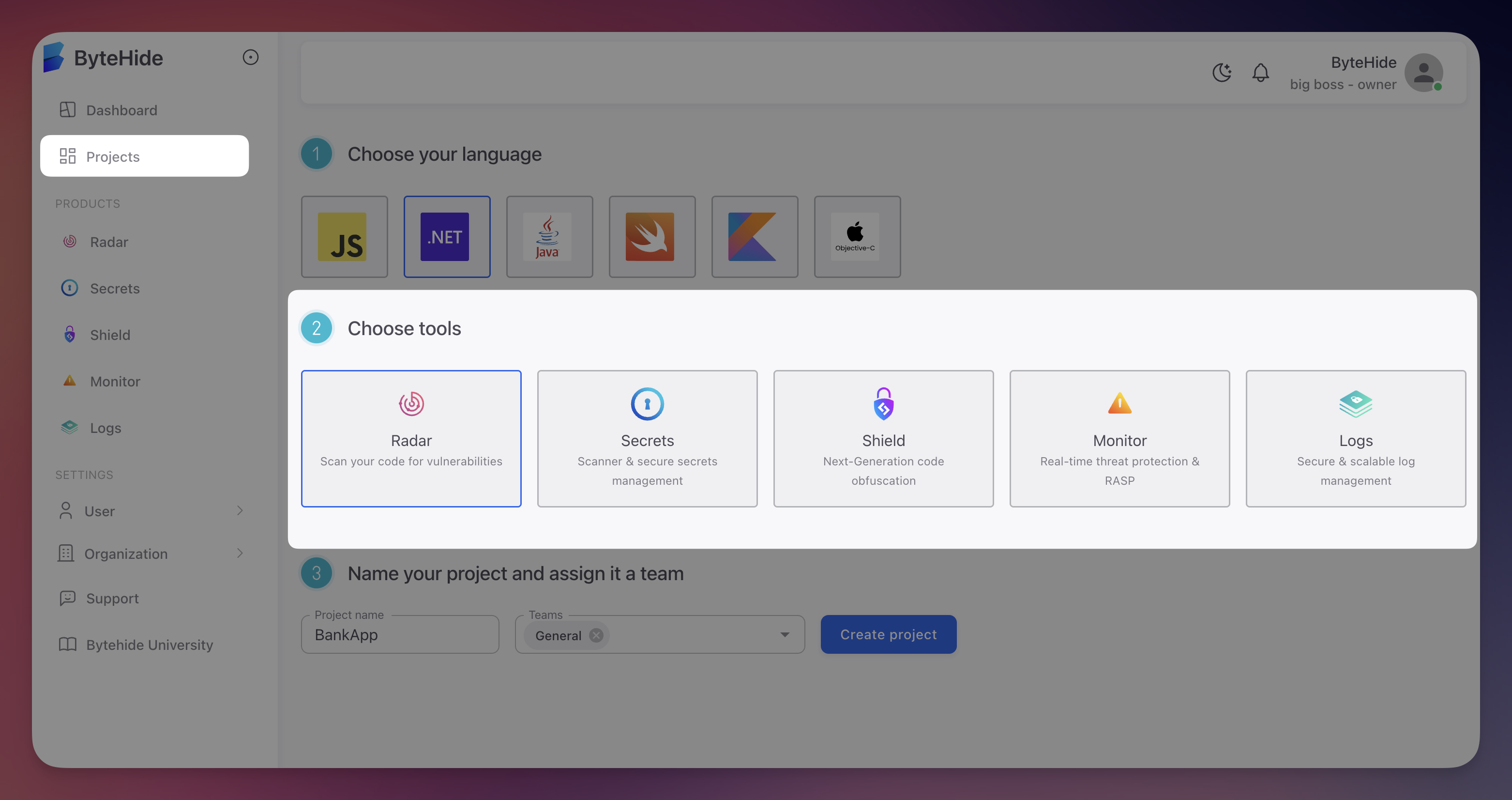Open Radar from the Products sidebar
This screenshot has width=1512, height=800.
108,242
